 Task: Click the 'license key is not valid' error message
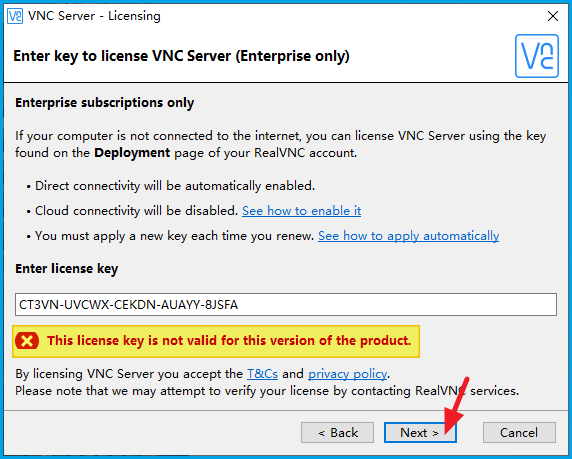pyautogui.click(x=229, y=341)
